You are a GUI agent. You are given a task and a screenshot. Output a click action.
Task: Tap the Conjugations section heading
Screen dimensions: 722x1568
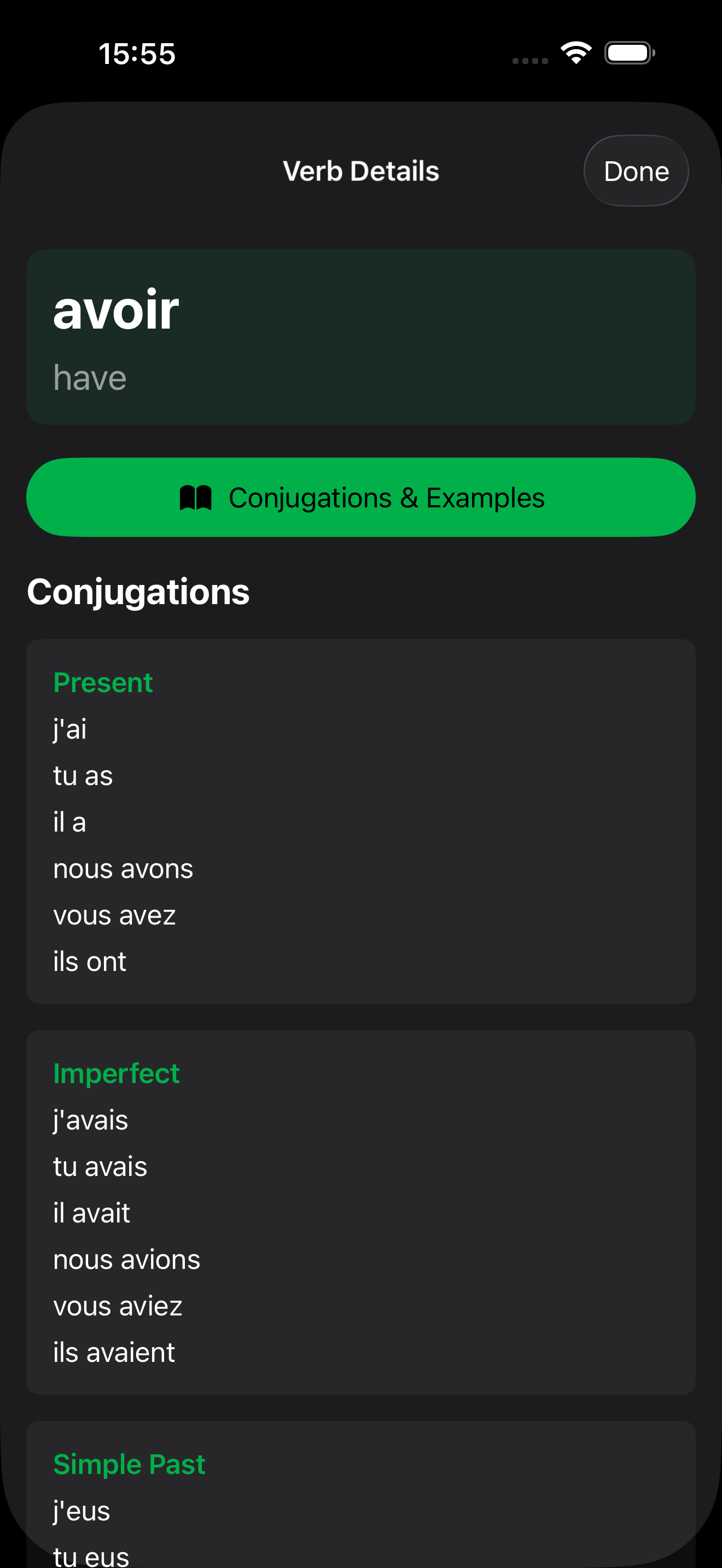[138, 590]
